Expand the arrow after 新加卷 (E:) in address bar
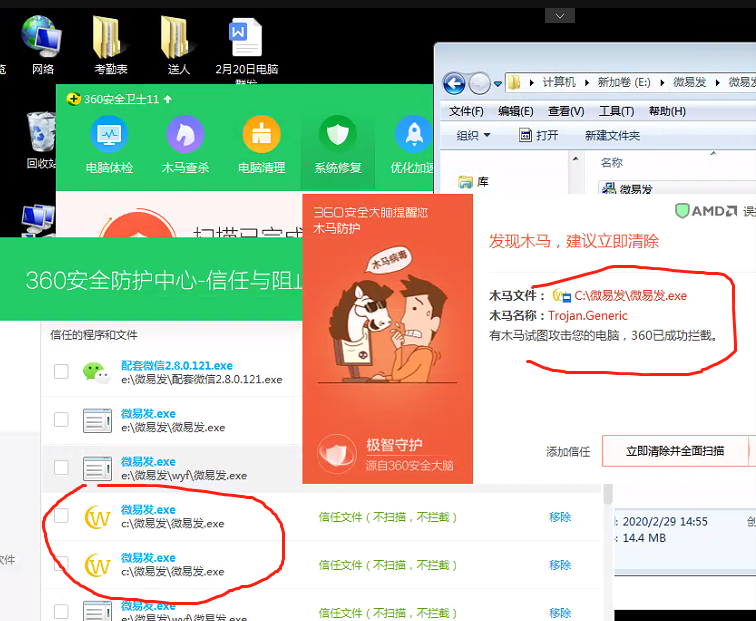This screenshot has width=756, height=621. pos(662,82)
